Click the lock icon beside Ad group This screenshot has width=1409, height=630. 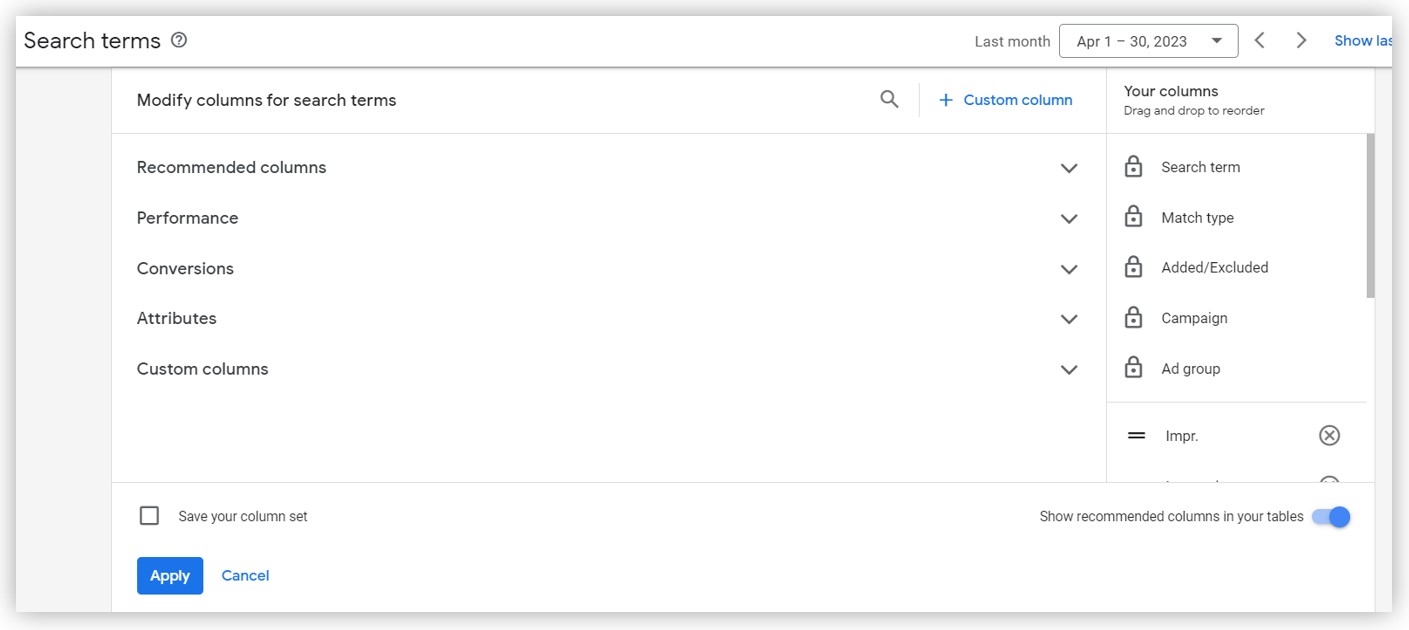1133,367
